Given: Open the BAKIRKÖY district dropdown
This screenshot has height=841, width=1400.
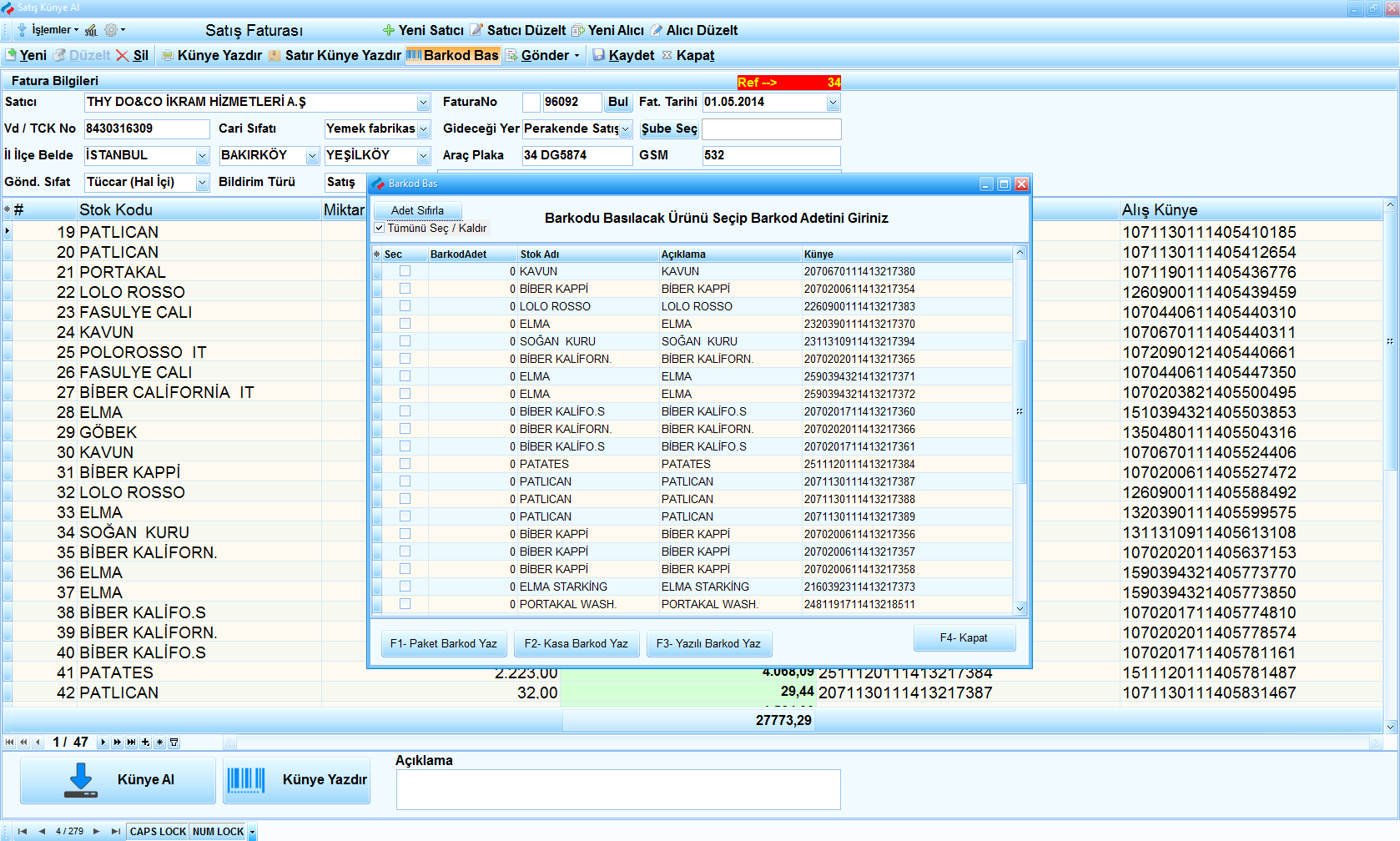Looking at the screenshot, I should click(x=312, y=156).
